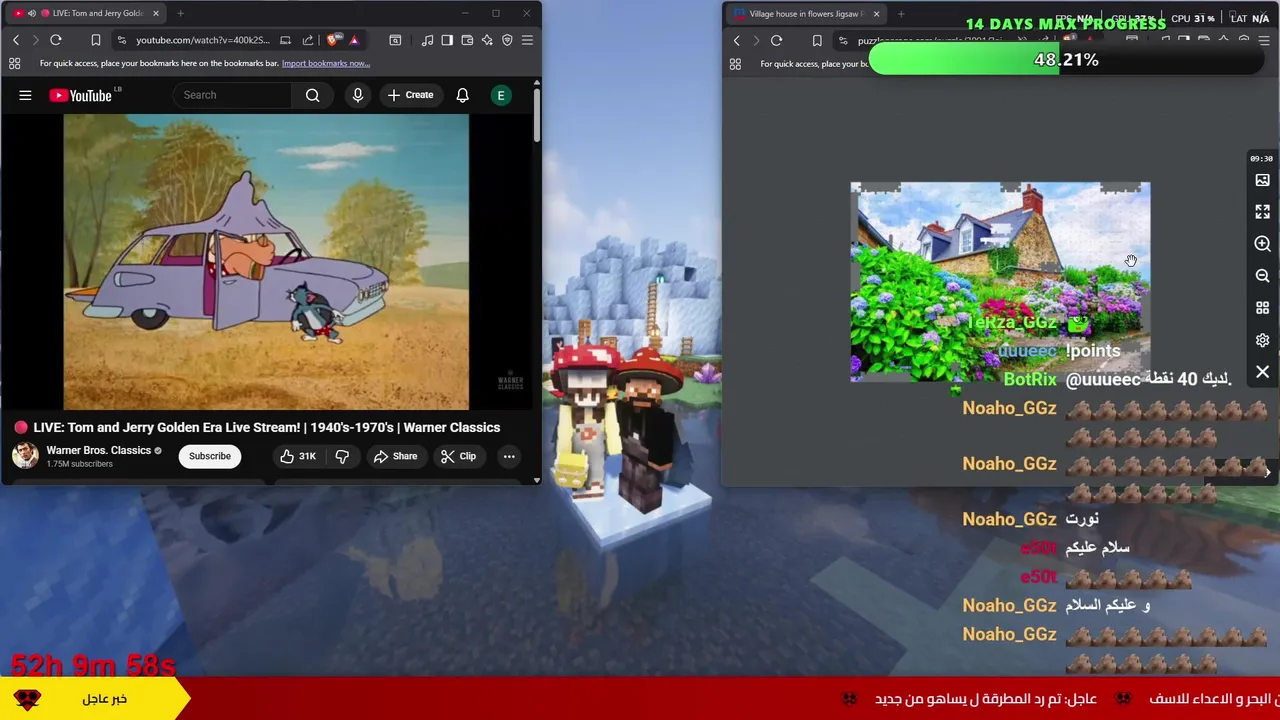Open Warner Bros. Classics channel name link
This screenshot has width=1280, height=720.
tap(98, 450)
